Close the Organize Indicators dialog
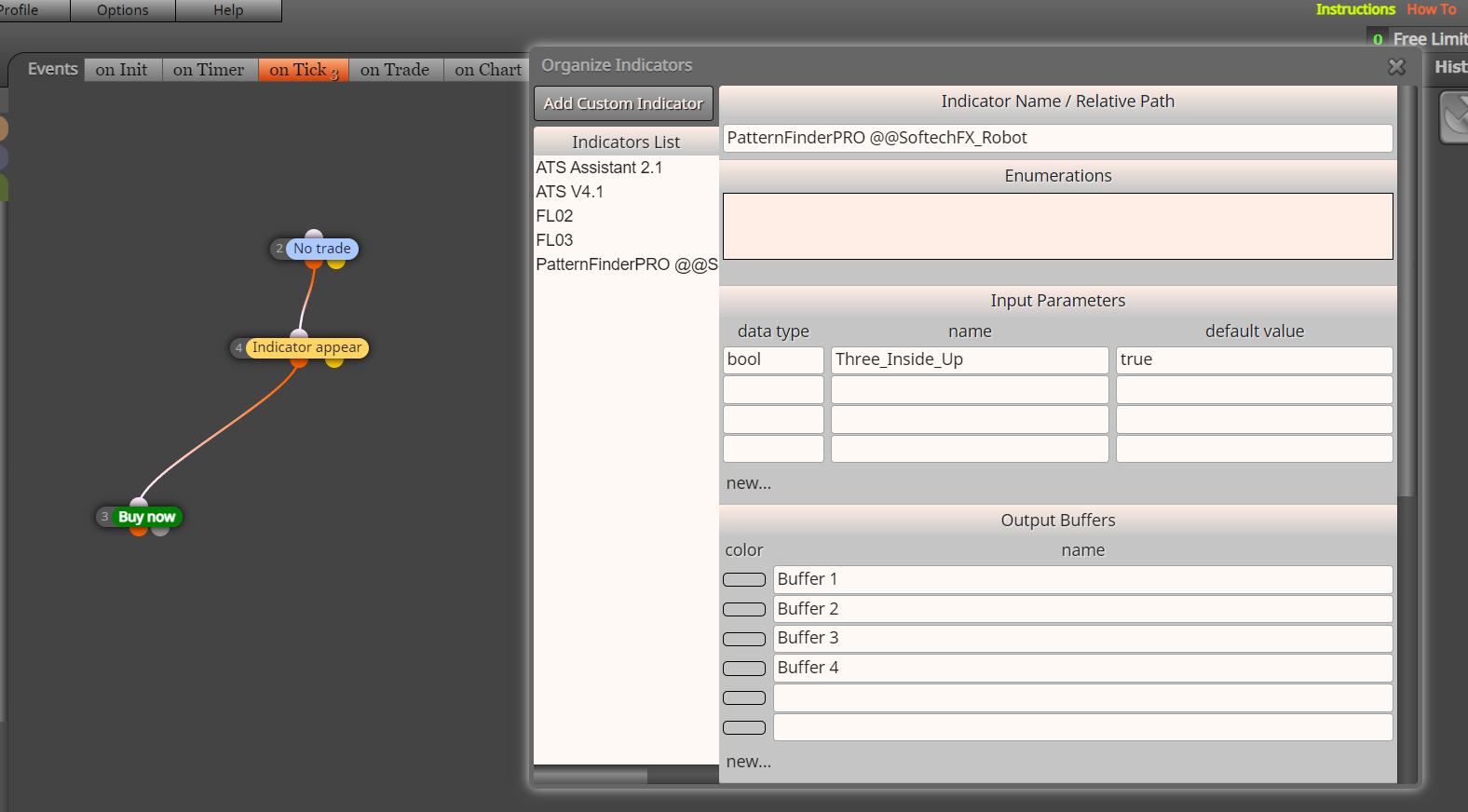1468x812 pixels. coord(1396,67)
